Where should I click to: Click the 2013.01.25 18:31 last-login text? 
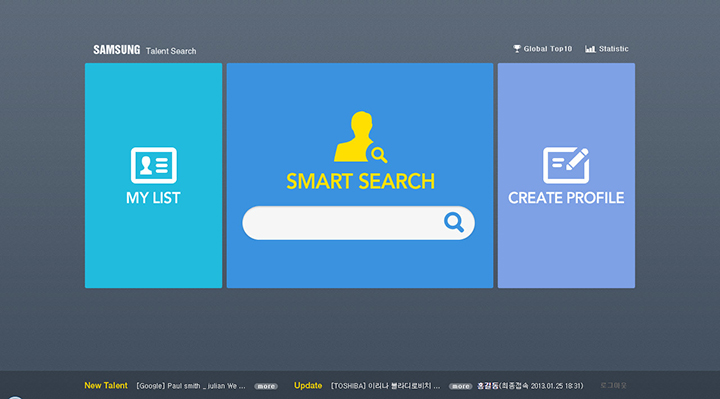pyautogui.click(x=557, y=386)
